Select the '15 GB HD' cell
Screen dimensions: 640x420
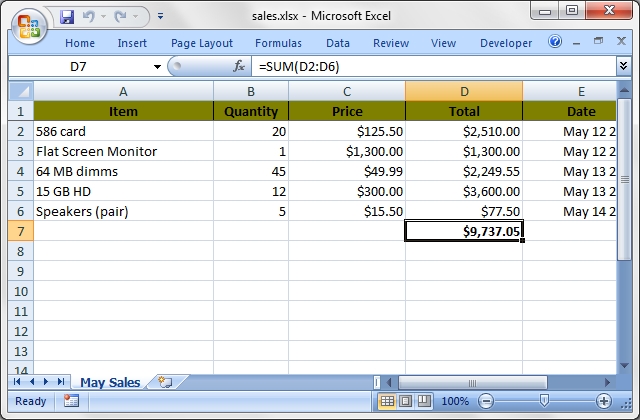123,191
